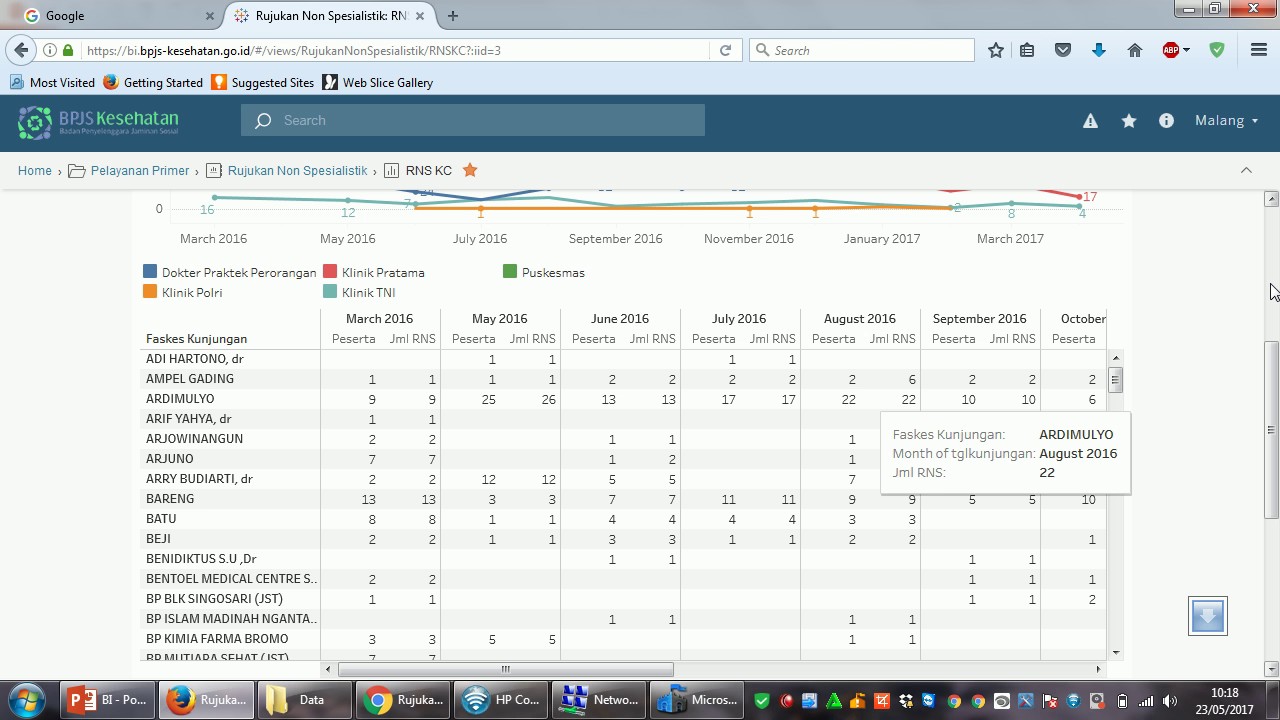Open Pelayanan Primer breadcrumb folder
Image resolution: width=1280 pixels, height=720 pixels.
129,171
